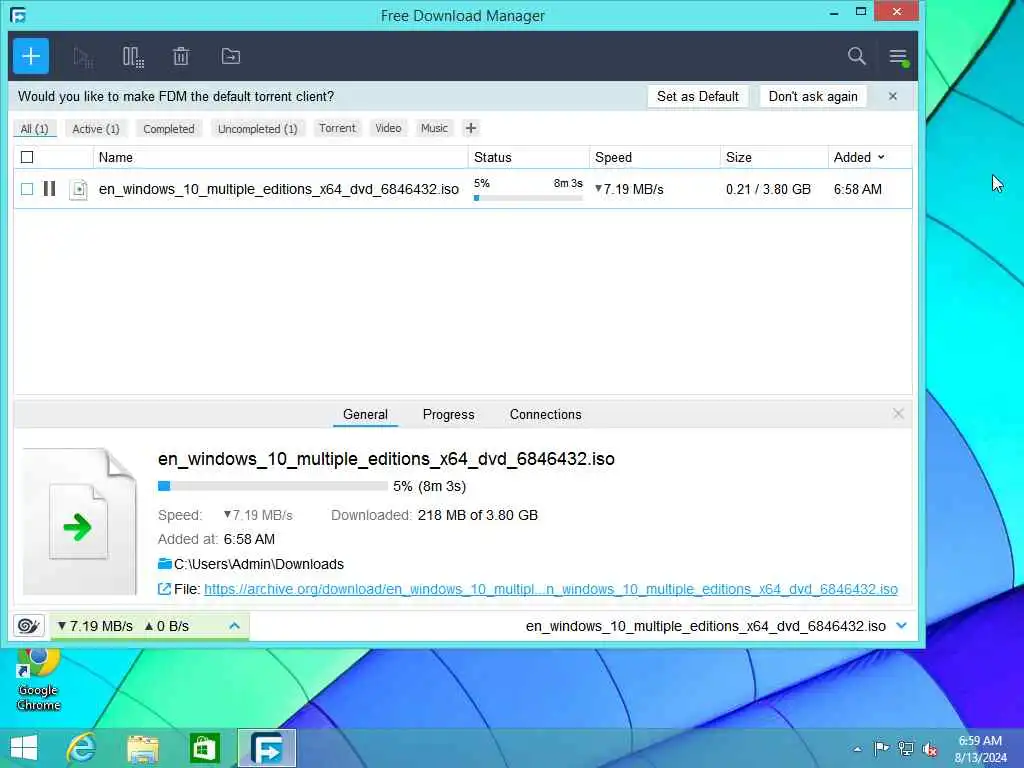Open File Explorer from the taskbar

[x=143, y=748]
